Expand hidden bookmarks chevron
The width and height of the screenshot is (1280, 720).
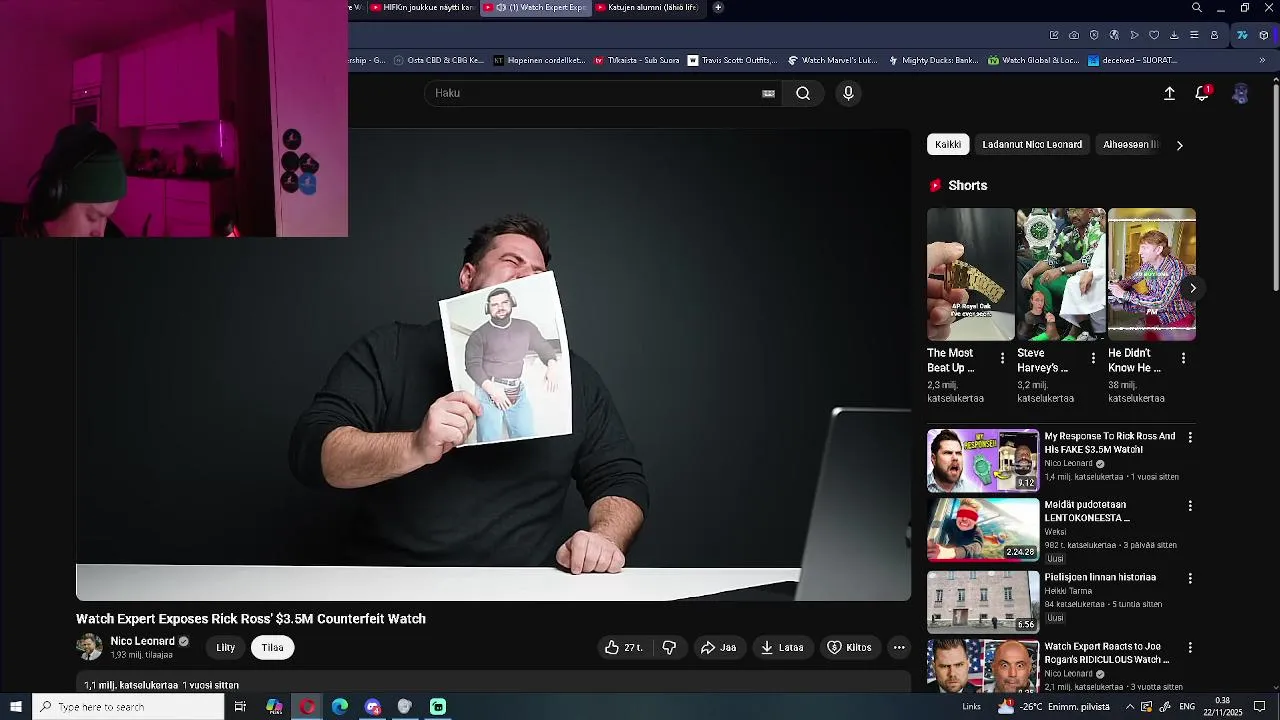tap(1262, 60)
